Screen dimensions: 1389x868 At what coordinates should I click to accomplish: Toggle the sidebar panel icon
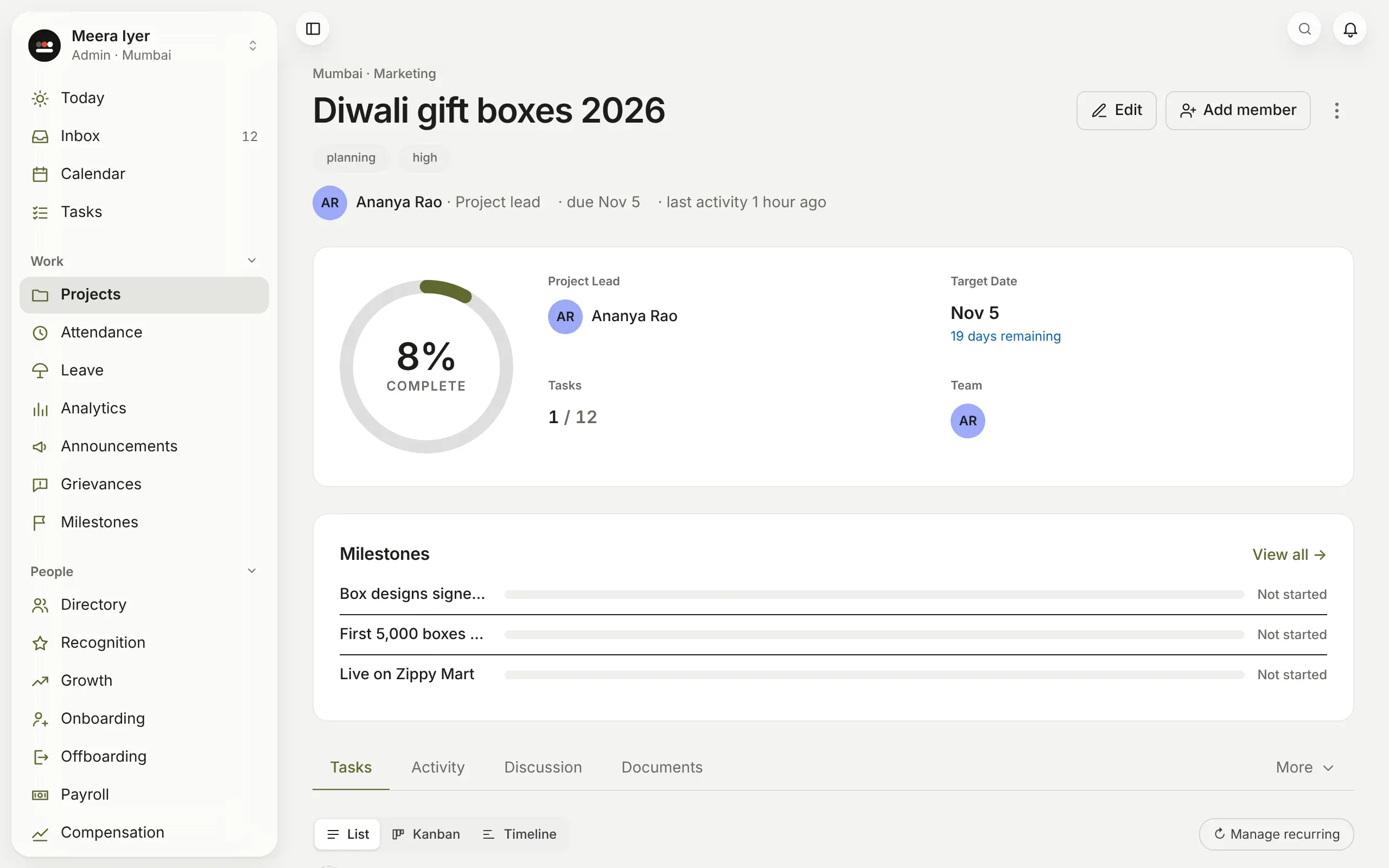[313, 29]
